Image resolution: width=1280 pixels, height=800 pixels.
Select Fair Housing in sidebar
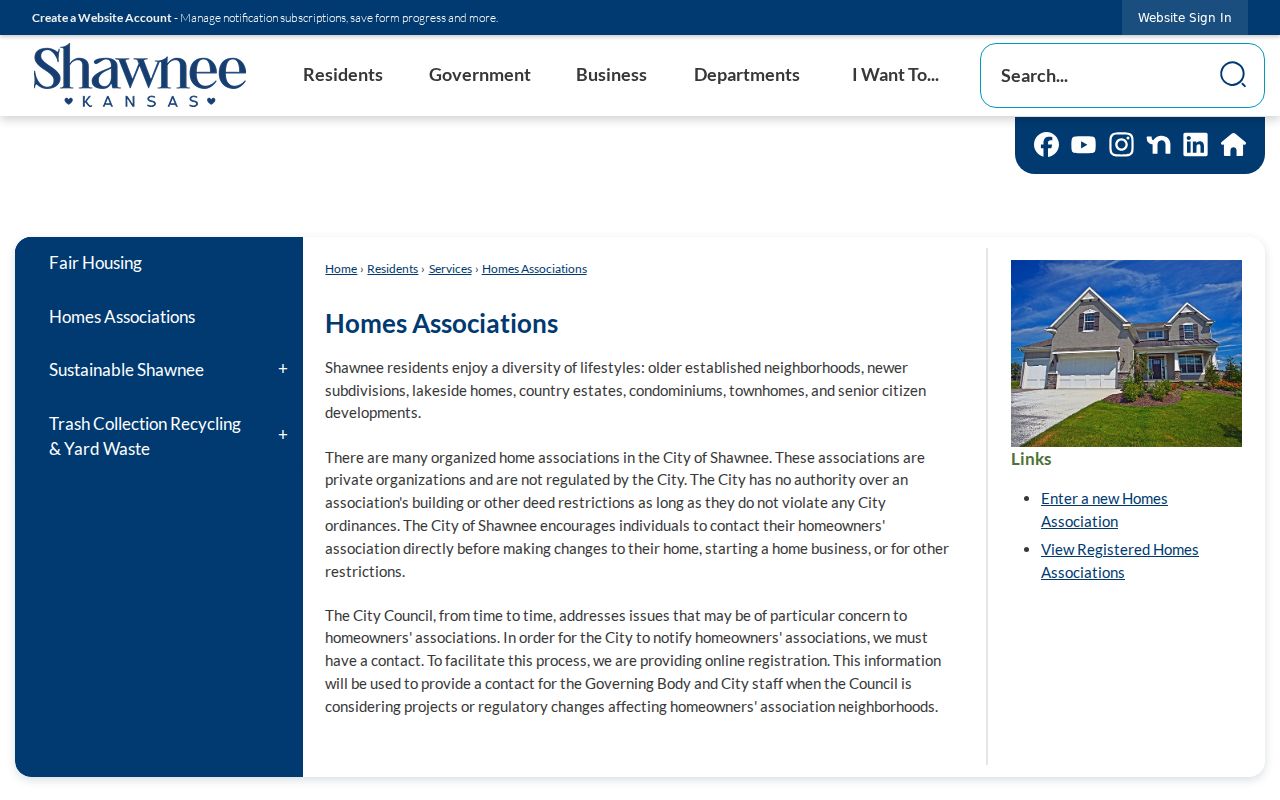(96, 263)
